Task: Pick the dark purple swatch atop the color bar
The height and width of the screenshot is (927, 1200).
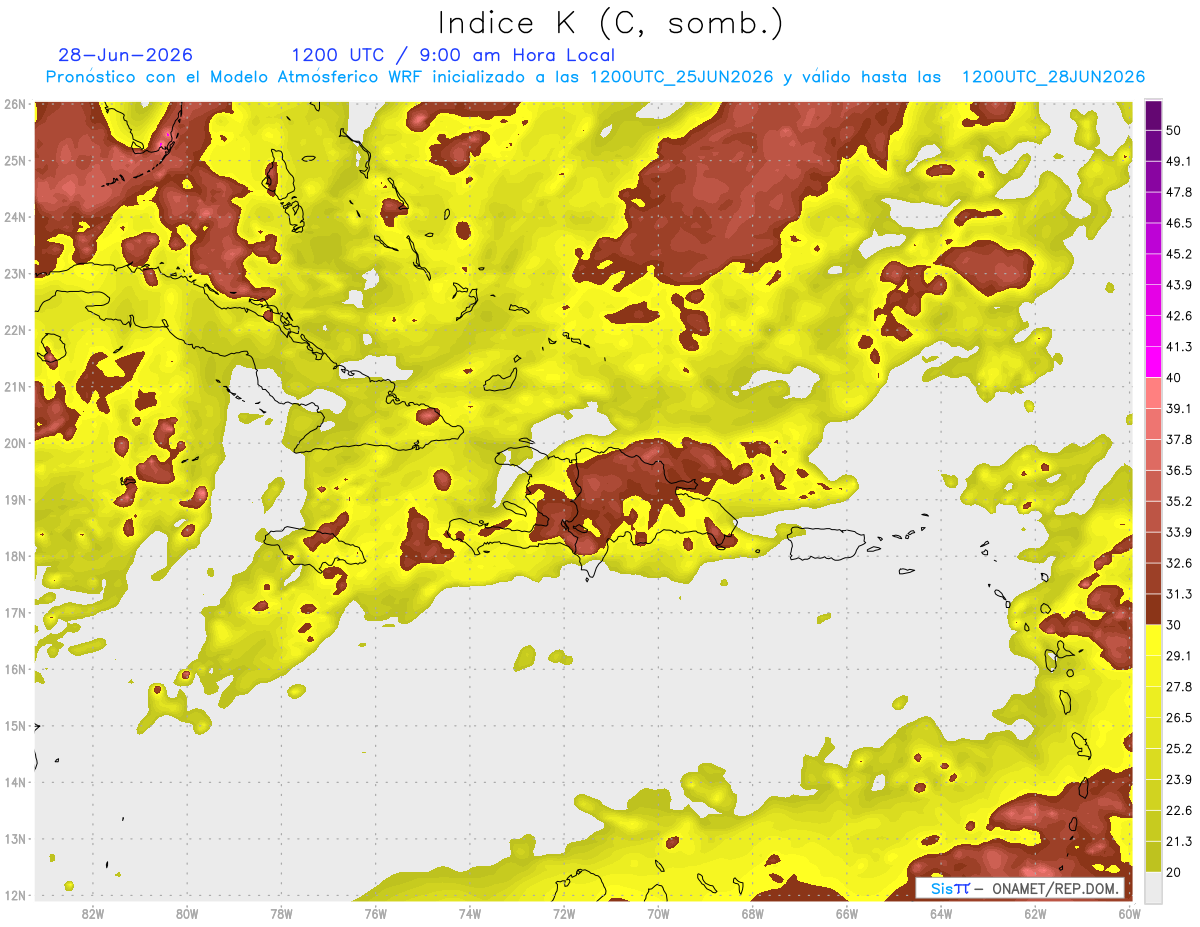Action: pyautogui.click(x=1153, y=115)
